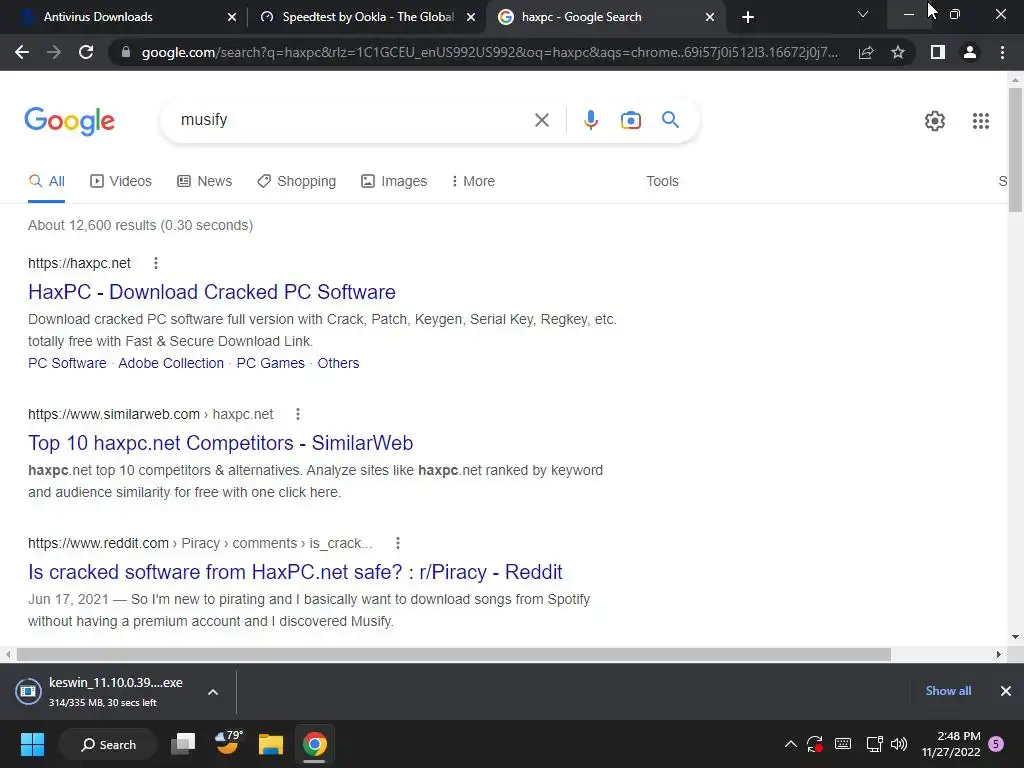
Task: Filter results by Videos
Action: click(121, 182)
